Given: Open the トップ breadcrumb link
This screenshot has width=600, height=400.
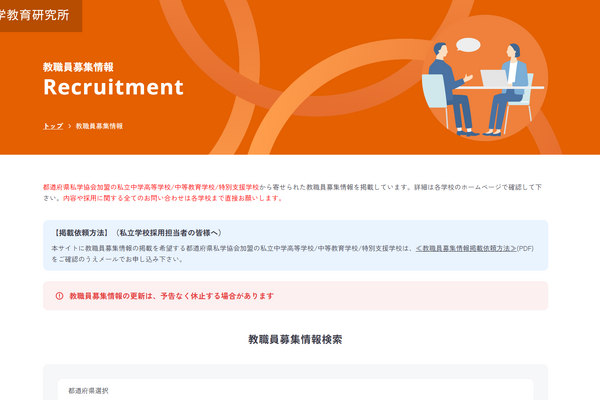Looking at the screenshot, I should click(53, 126).
